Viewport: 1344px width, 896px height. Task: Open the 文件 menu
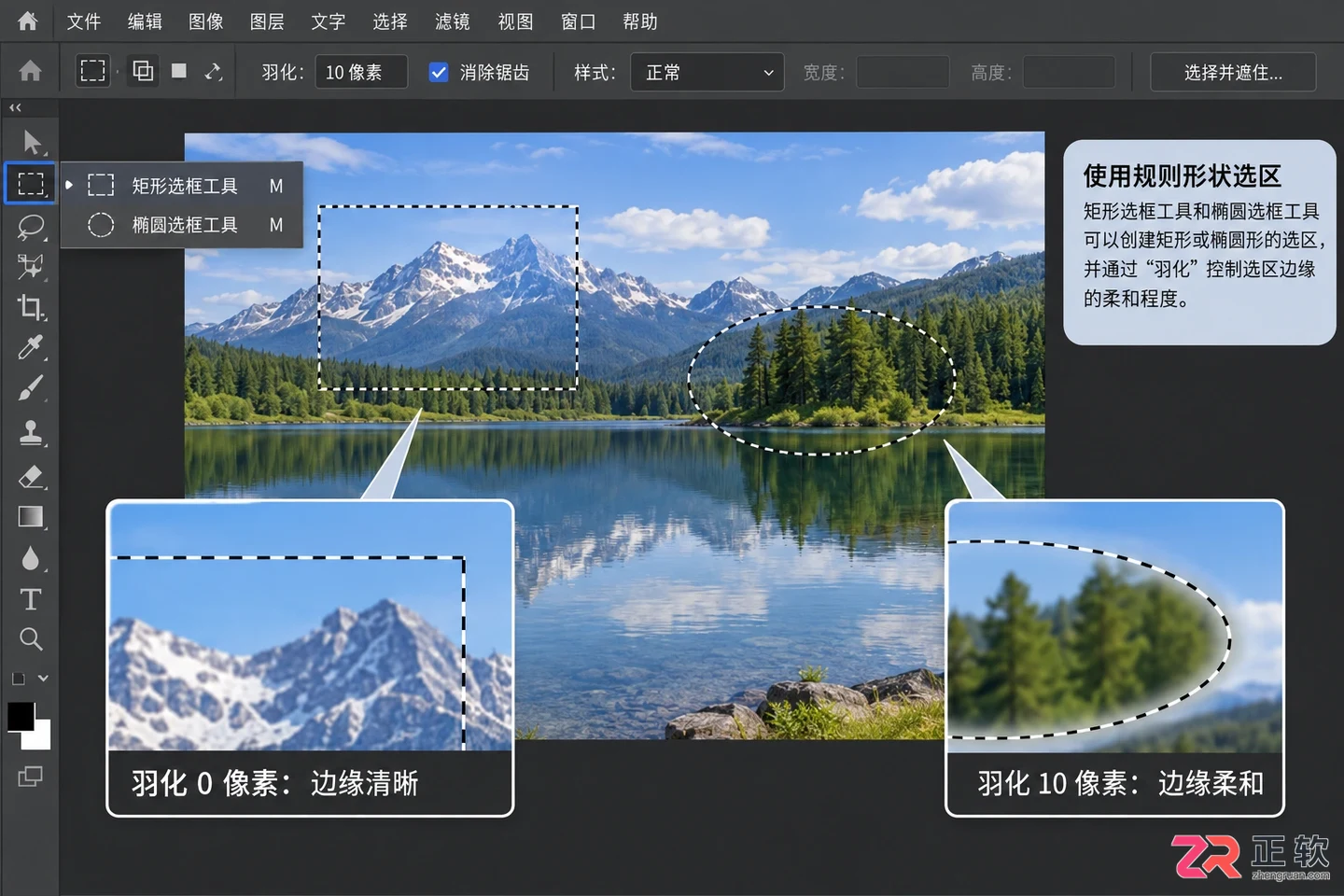pyautogui.click(x=83, y=21)
